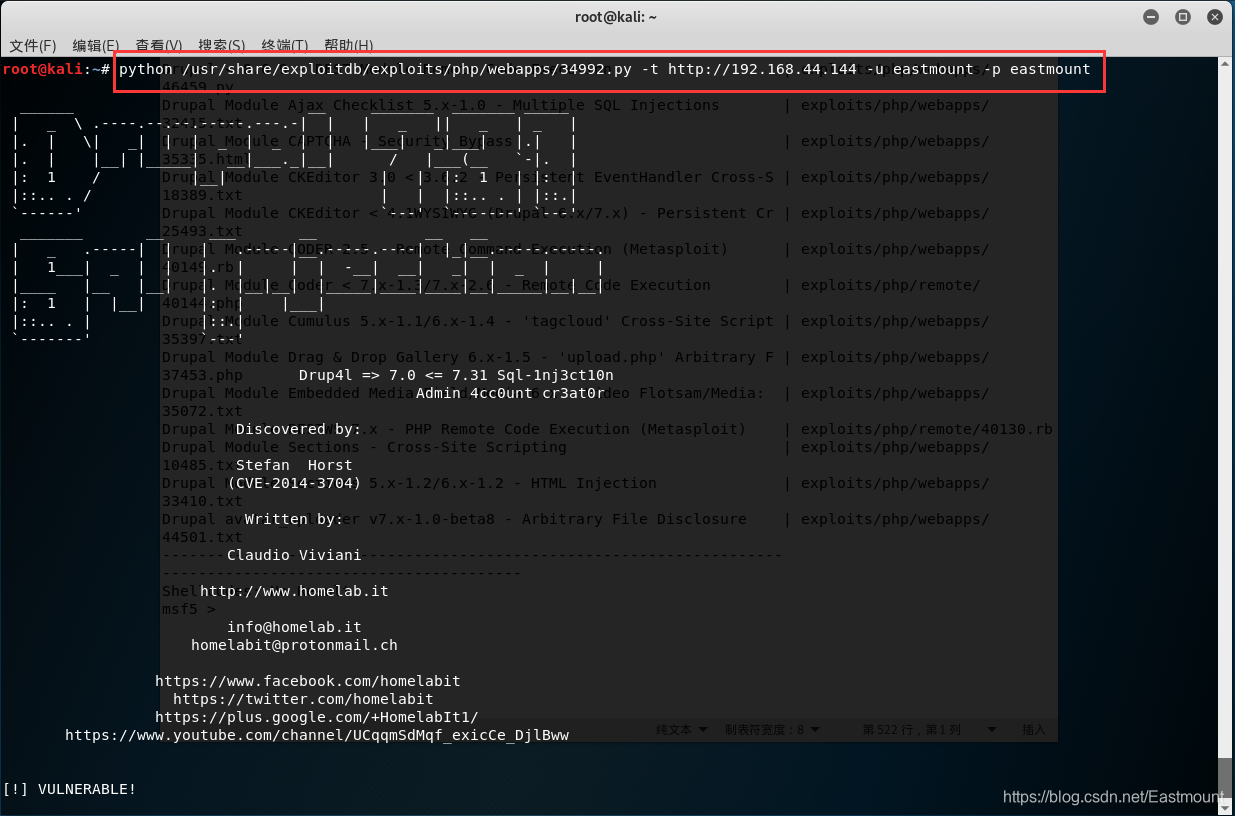Click the 插入 status indicator

click(x=1033, y=730)
